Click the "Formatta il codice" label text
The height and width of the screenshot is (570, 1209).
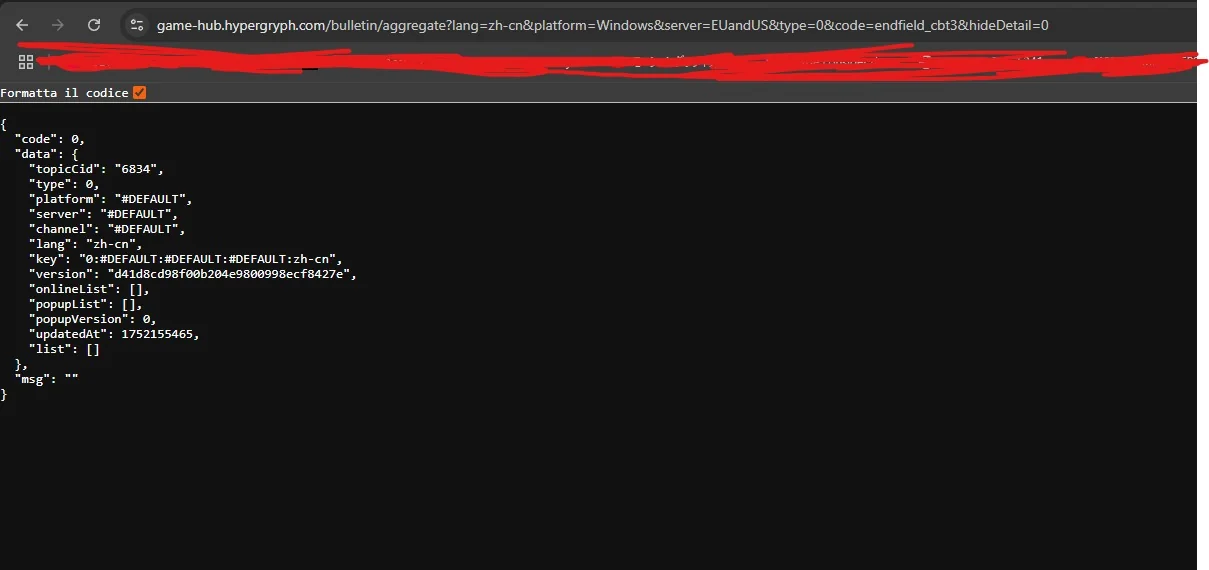[x=64, y=93]
